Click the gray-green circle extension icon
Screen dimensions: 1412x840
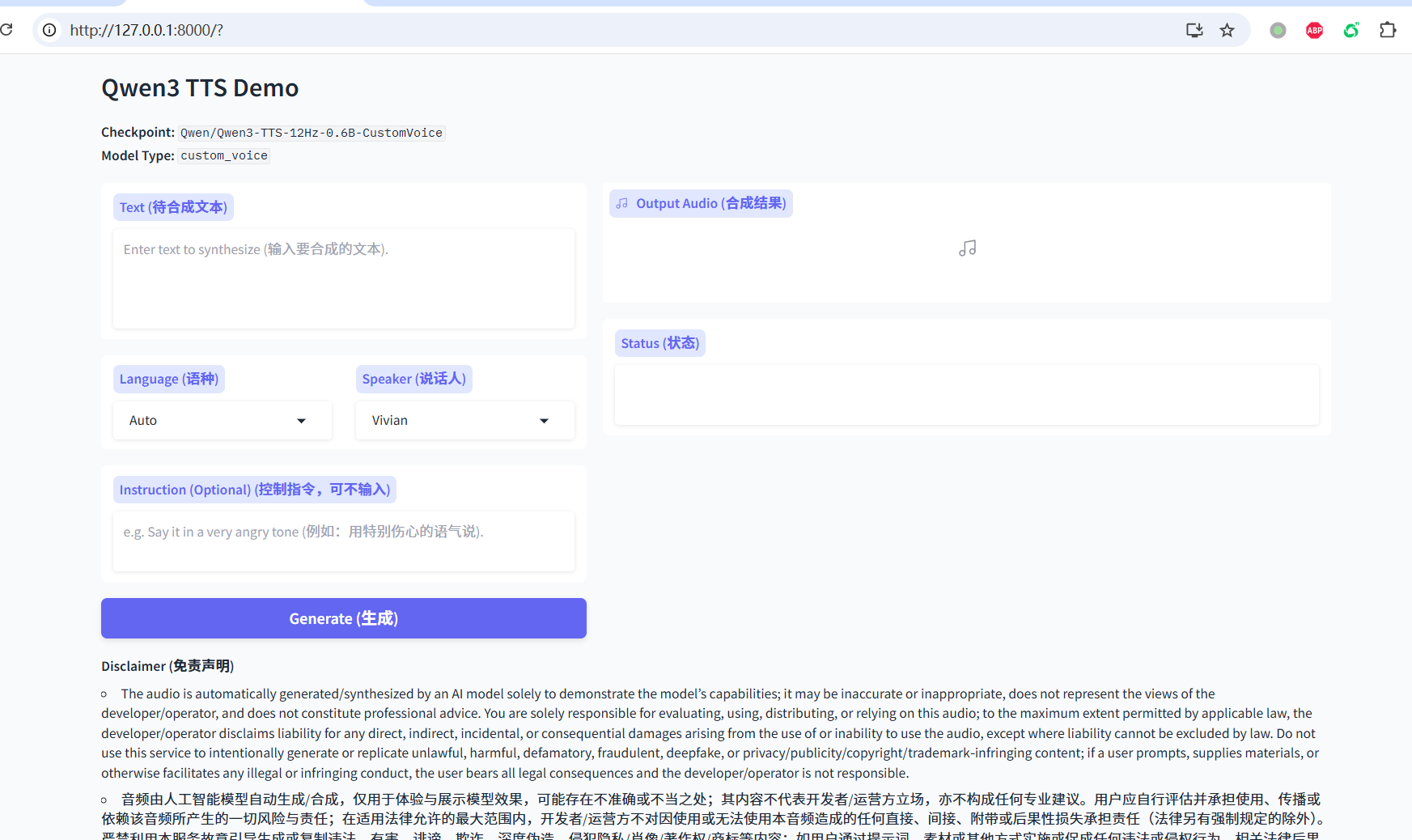[1278, 30]
